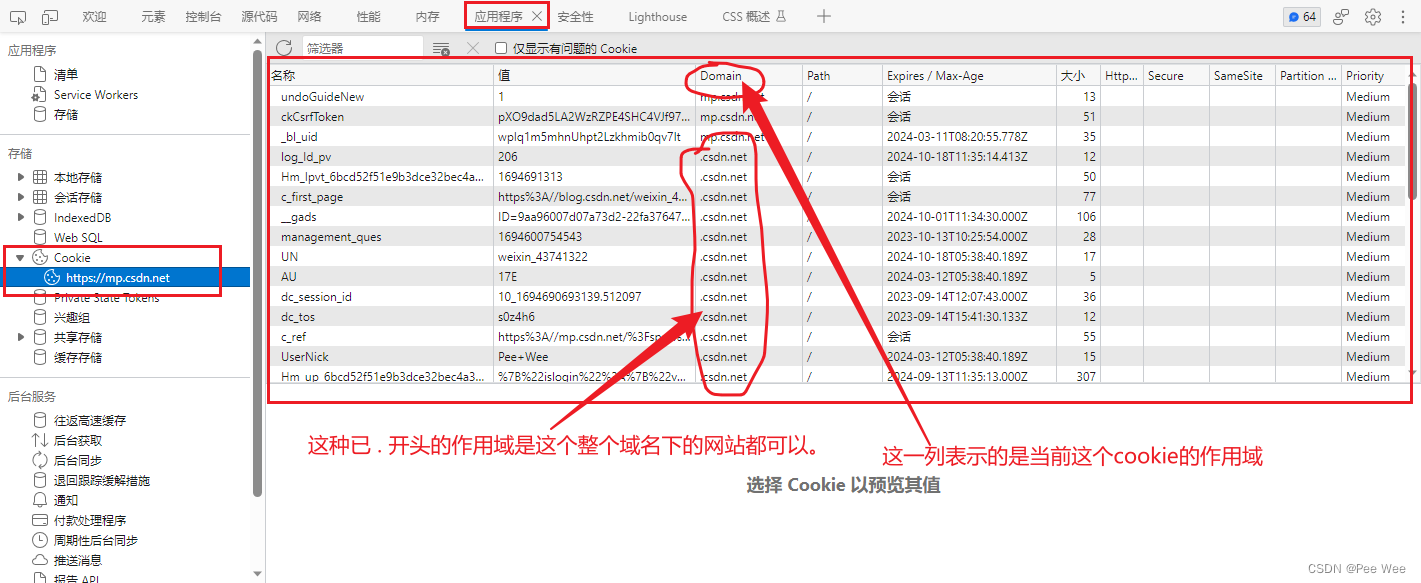Screen dimensions: 1421x583
Task: Select the ckCsrfToken cookie row
Action: pyautogui.click(x=837, y=117)
